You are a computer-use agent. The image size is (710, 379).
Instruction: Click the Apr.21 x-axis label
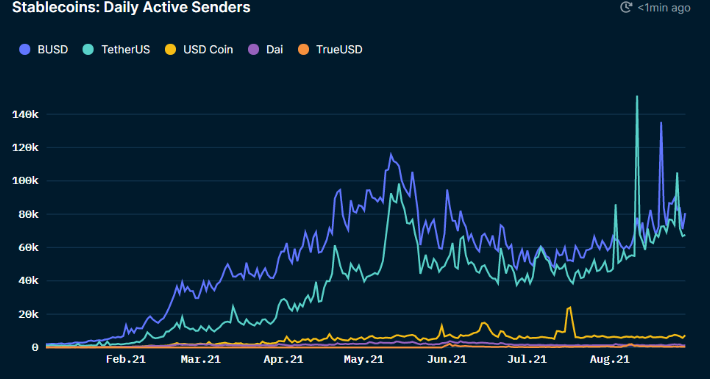tap(283, 360)
